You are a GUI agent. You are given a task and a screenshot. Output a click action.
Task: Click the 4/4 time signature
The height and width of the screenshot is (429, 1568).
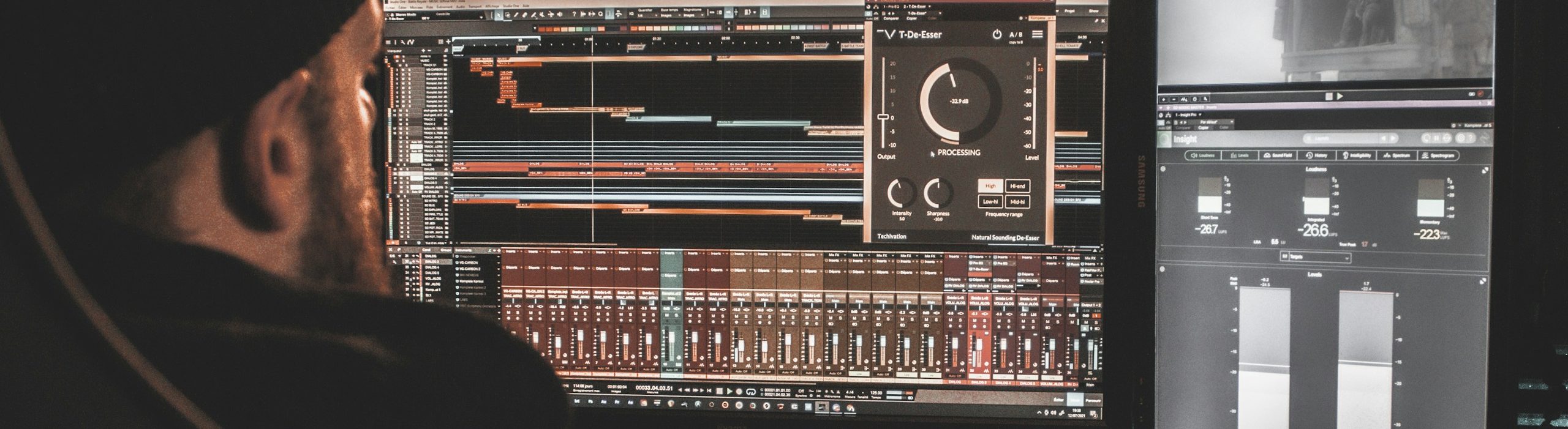tap(850, 392)
